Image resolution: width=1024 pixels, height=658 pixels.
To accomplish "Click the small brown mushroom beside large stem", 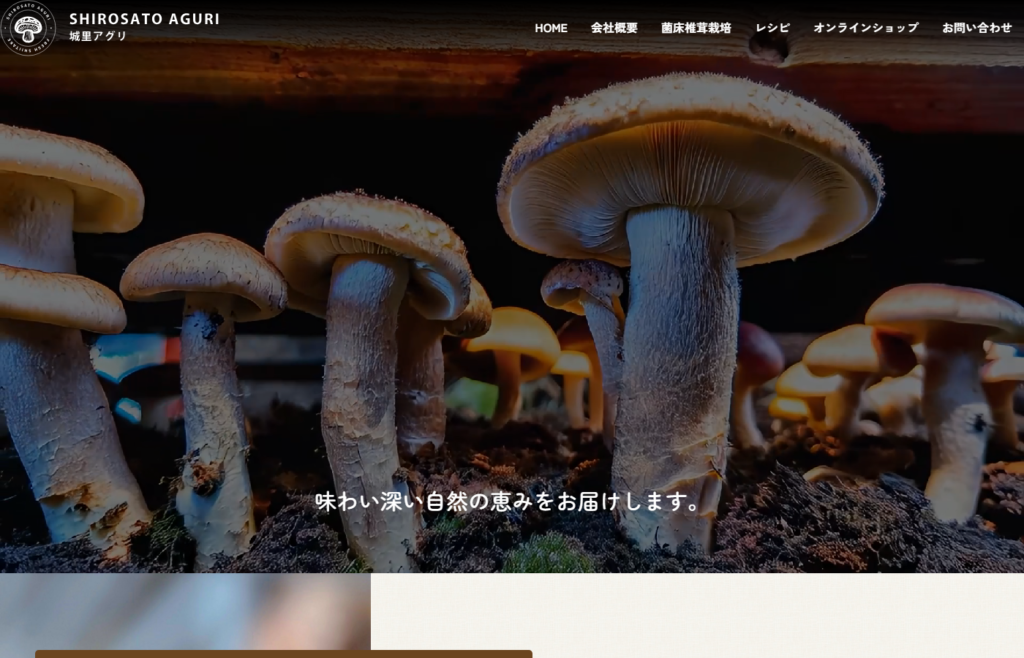I will point(583,285).
